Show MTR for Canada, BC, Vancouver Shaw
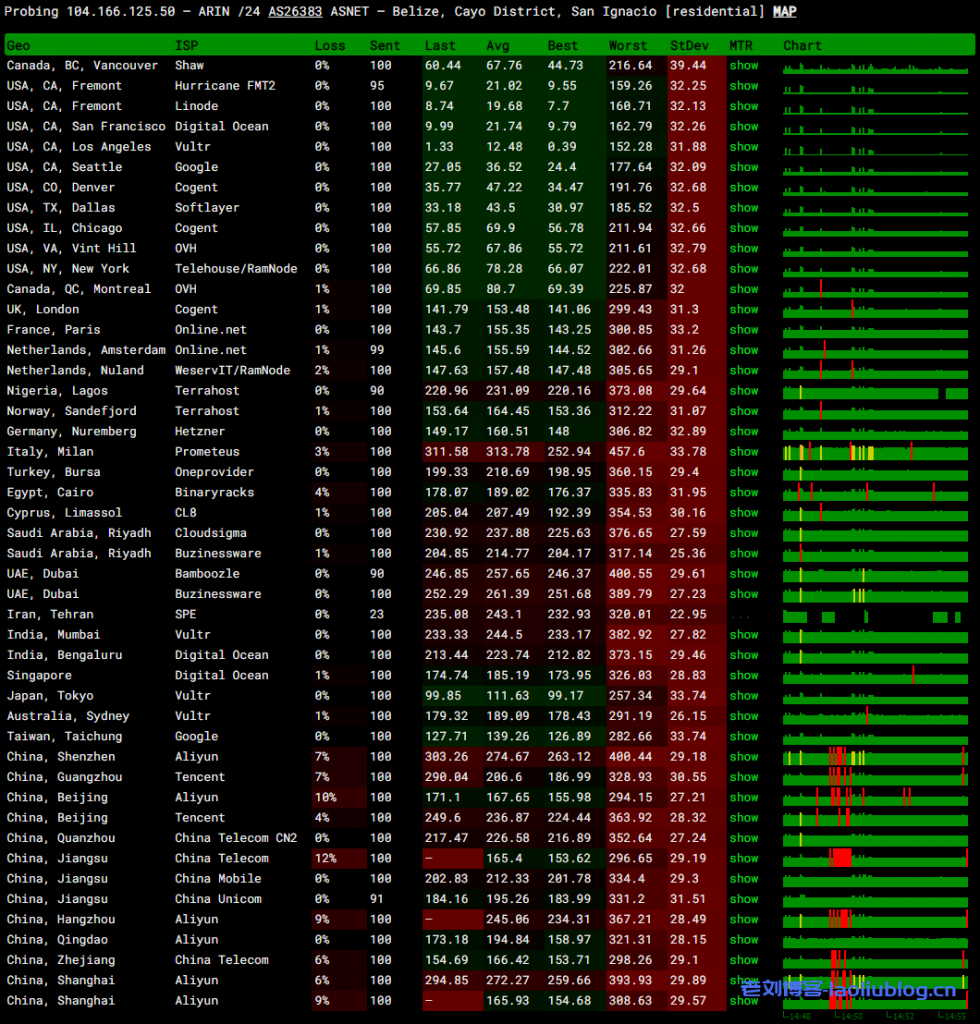 tap(743, 65)
